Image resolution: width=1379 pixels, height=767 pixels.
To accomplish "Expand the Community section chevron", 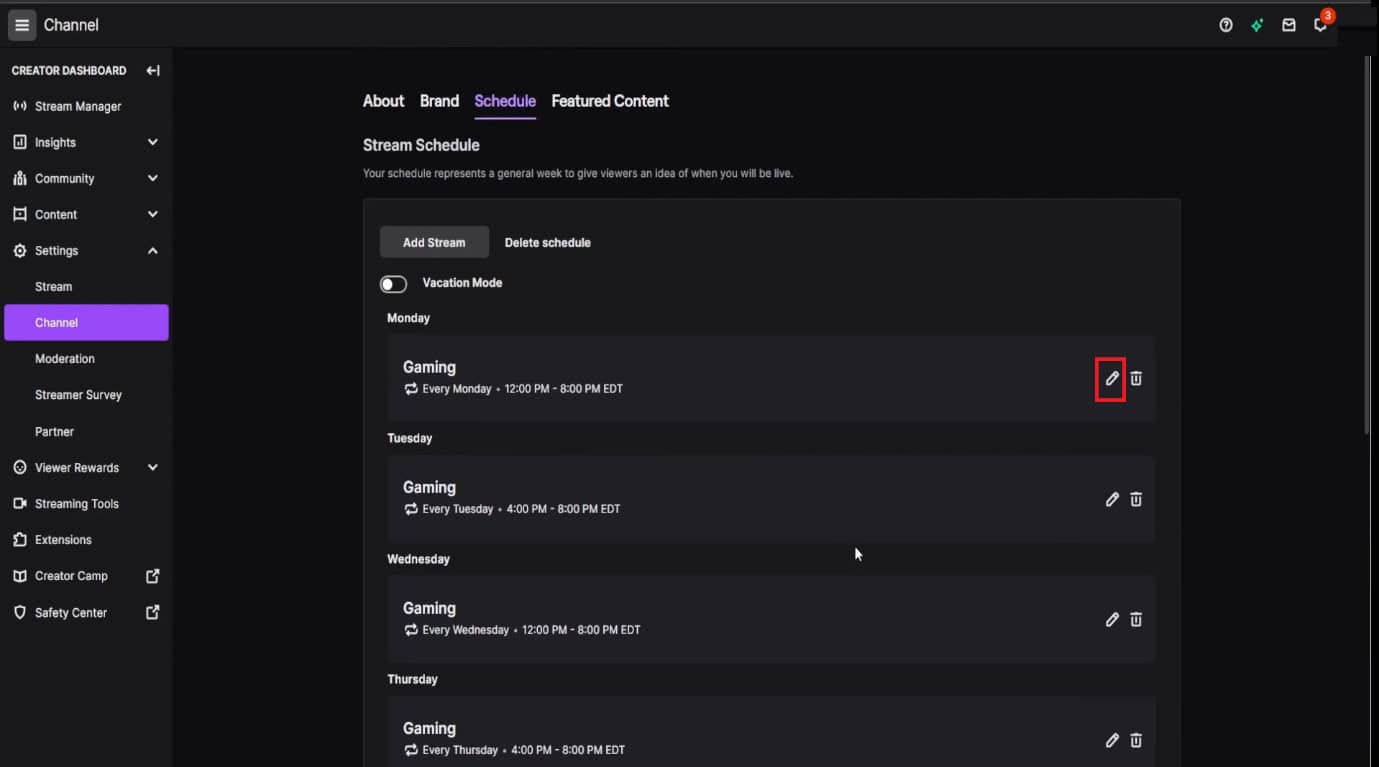I will click(153, 178).
